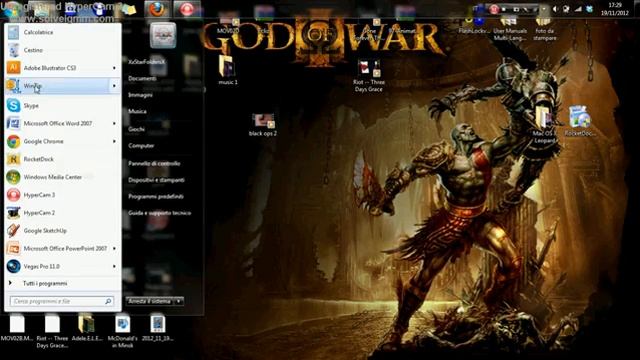Select the McDonald's in Minsk desktop file
Viewport: 640px width, 360px height.
pos(122,331)
